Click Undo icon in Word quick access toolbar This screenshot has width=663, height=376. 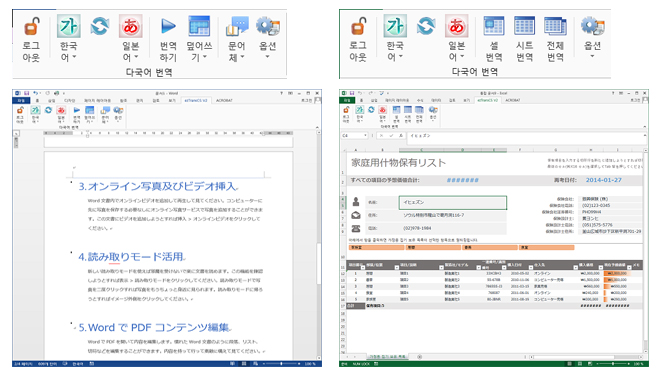(36, 93)
